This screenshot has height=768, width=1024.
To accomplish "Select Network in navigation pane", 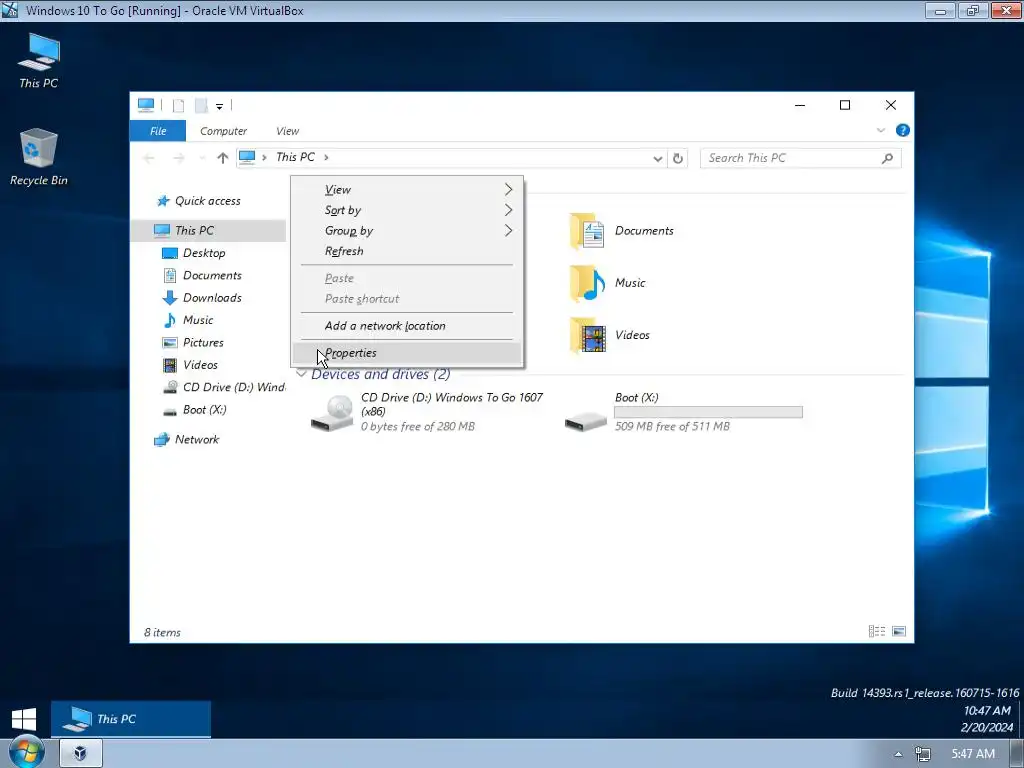I will click(197, 439).
